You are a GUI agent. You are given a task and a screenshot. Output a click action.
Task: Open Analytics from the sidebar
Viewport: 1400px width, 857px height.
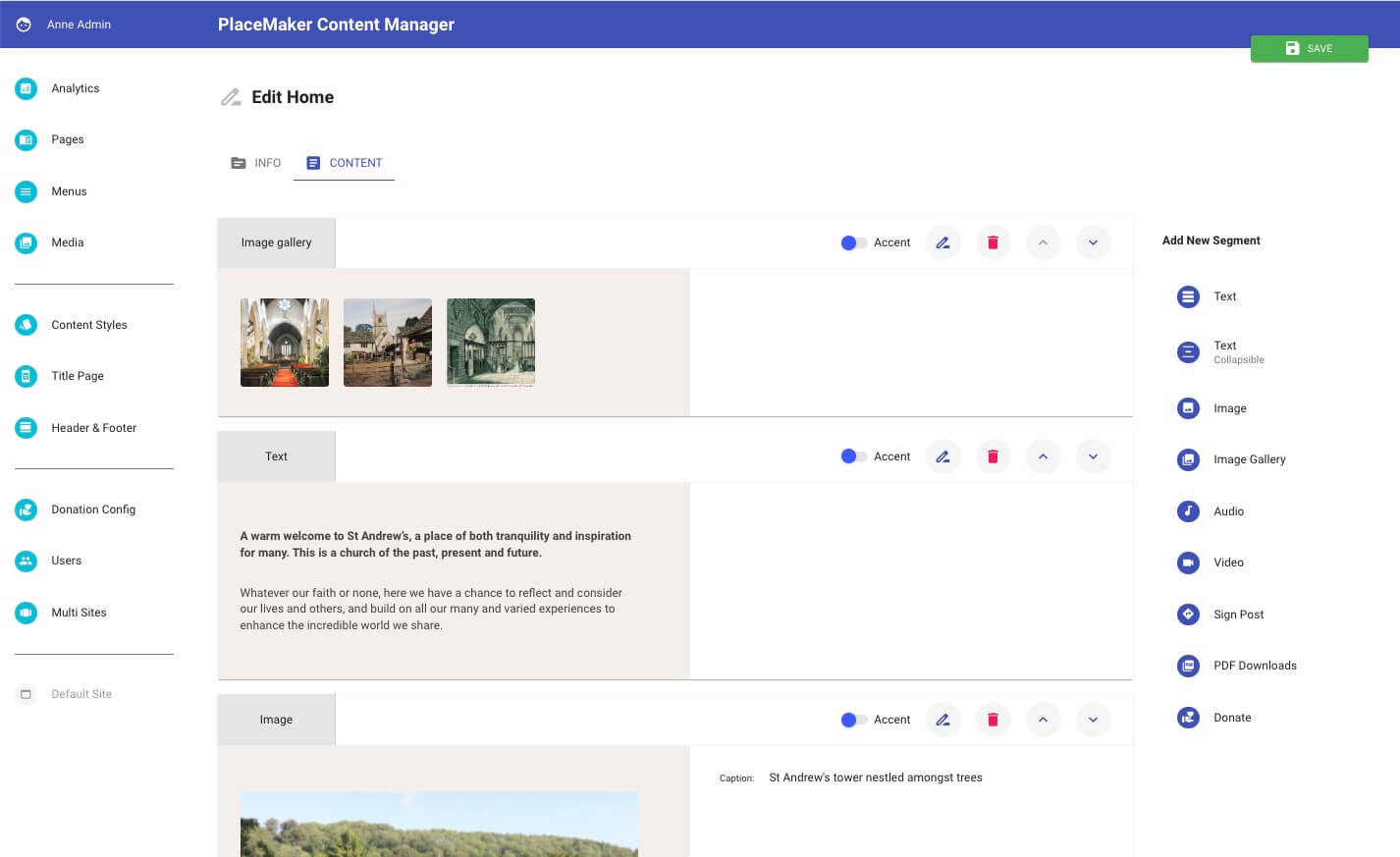75,88
